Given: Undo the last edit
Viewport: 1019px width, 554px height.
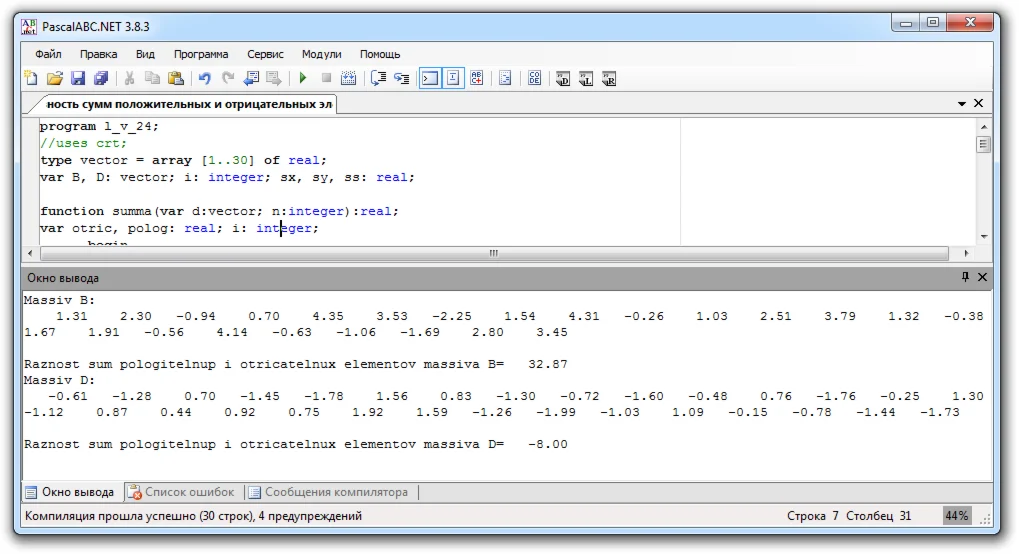Looking at the screenshot, I should pos(204,78).
